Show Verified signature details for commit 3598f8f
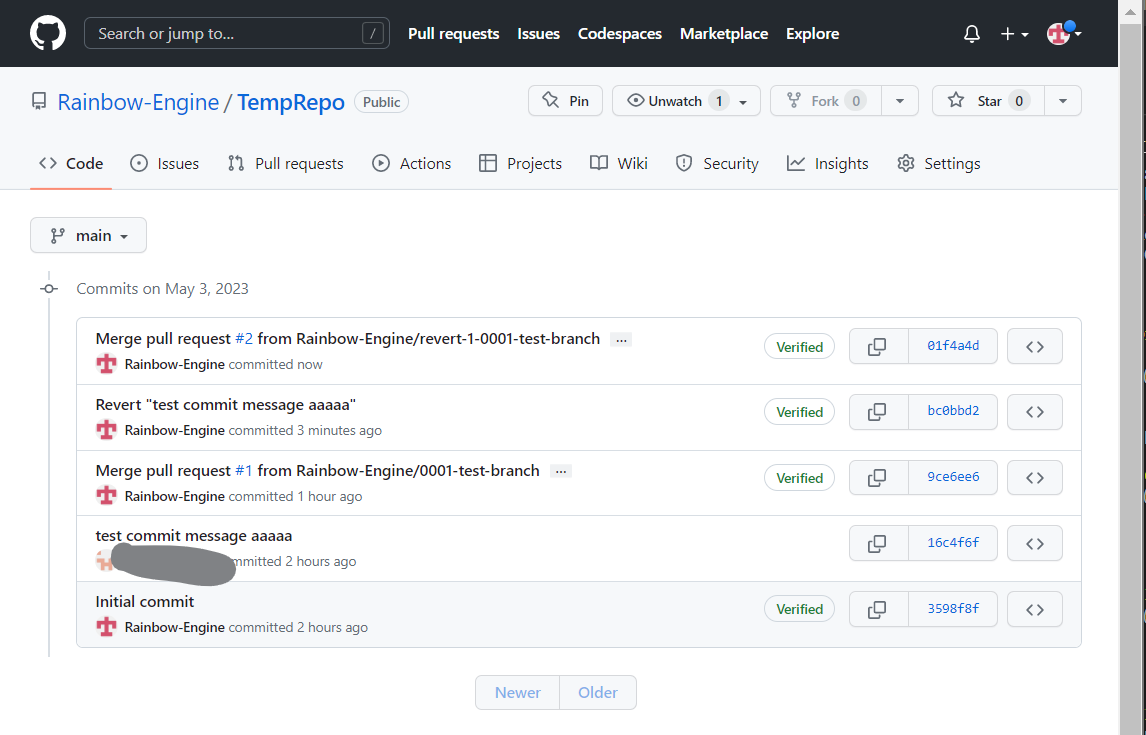The height and width of the screenshot is (735, 1146). tap(800, 609)
